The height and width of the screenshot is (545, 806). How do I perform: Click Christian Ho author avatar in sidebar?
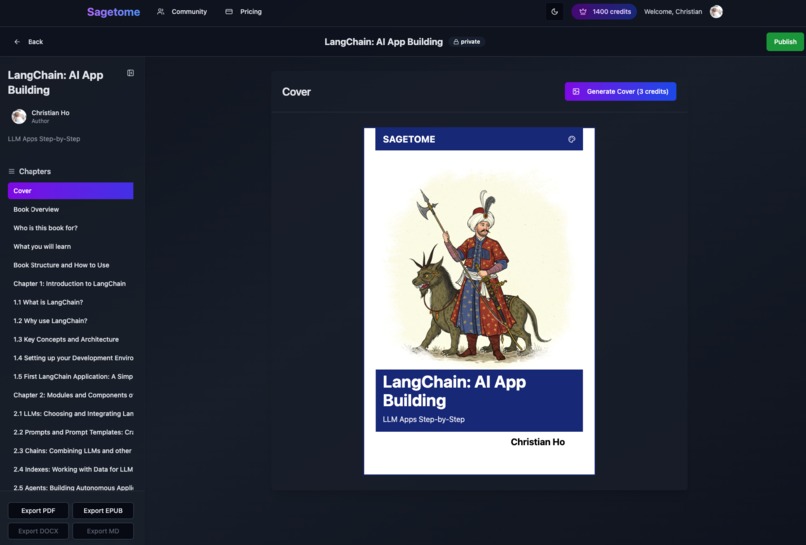pyautogui.click(x=19, y=117)
